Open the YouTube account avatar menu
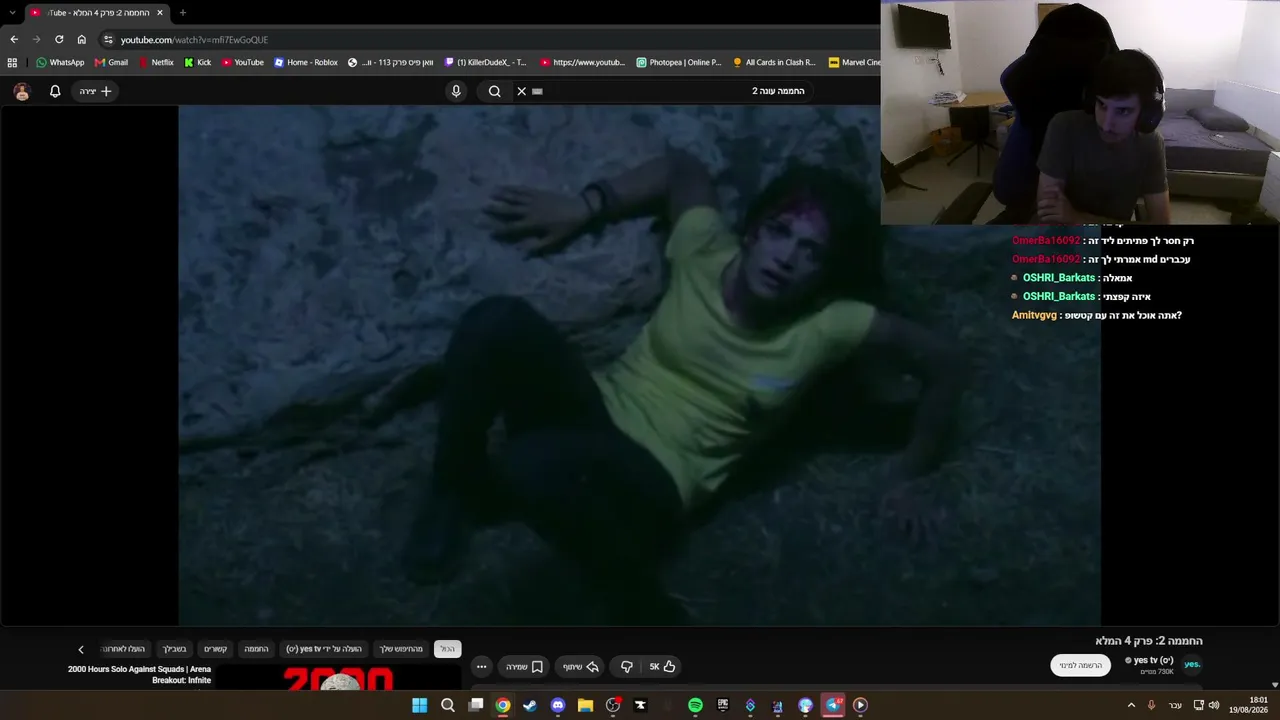1280x720 pixels. [22, 91]
